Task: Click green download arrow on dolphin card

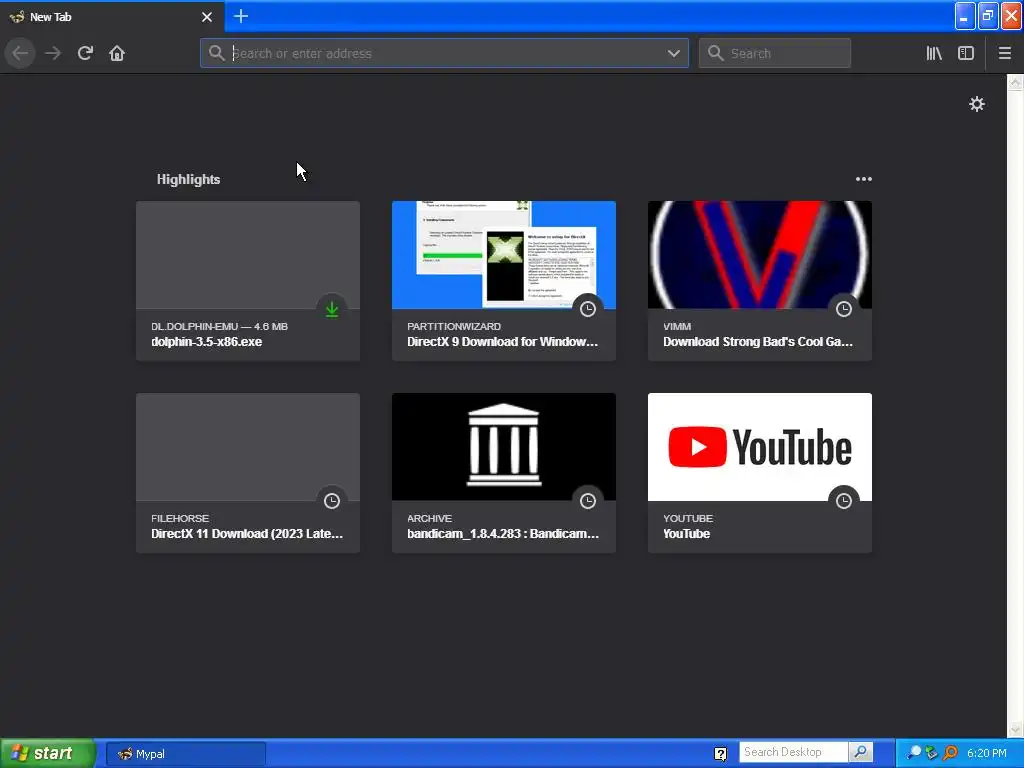Action: click(332, 309)
